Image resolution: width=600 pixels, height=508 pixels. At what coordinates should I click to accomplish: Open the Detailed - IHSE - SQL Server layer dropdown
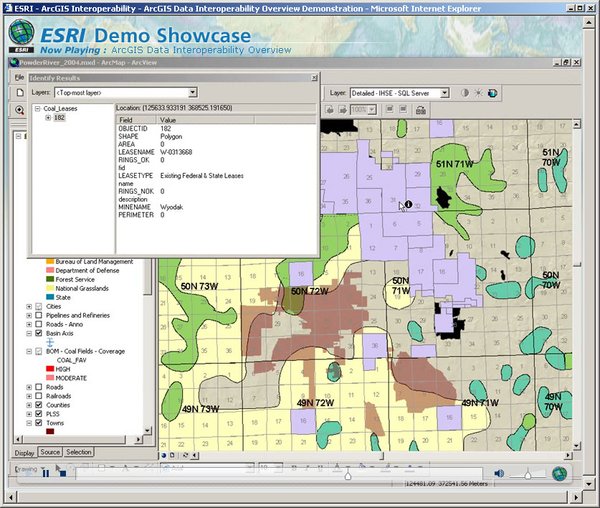point(444,93)
